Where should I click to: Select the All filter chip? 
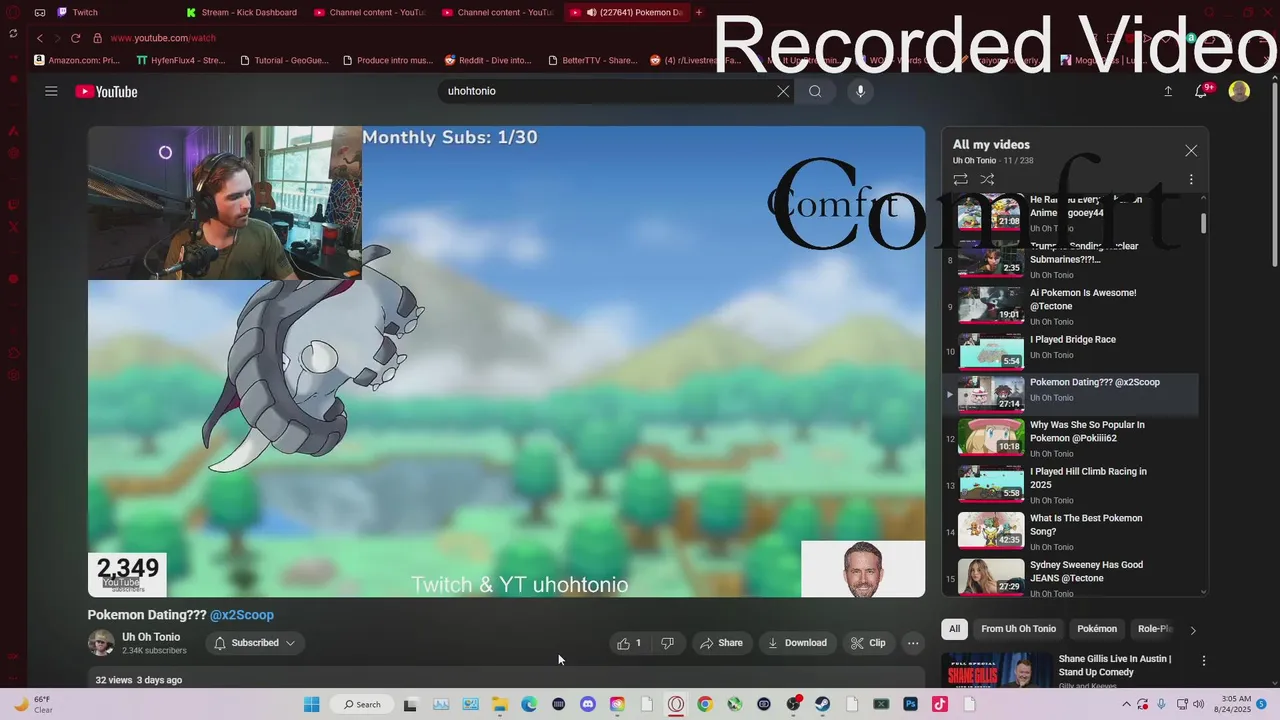(x=955, y=629)
